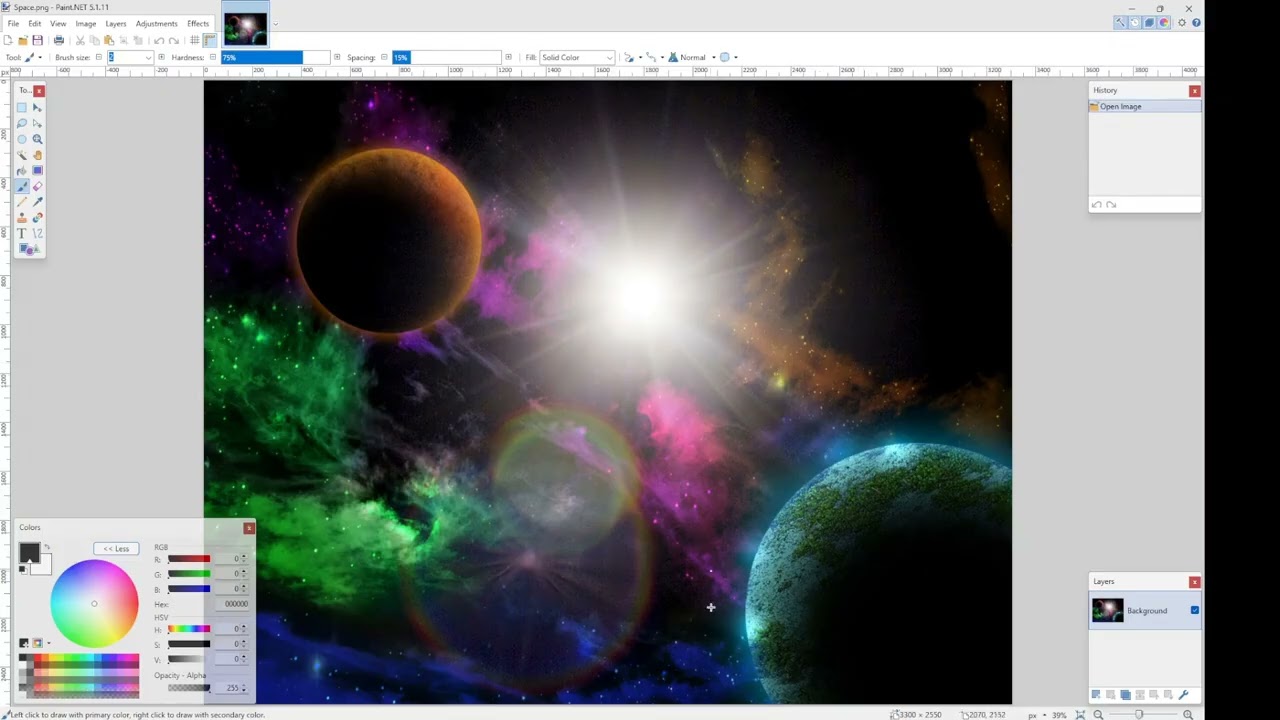The width and height of the screenshot is (1280, 720).
Task: Select the Clone Stamp tool
Action: 22,217
